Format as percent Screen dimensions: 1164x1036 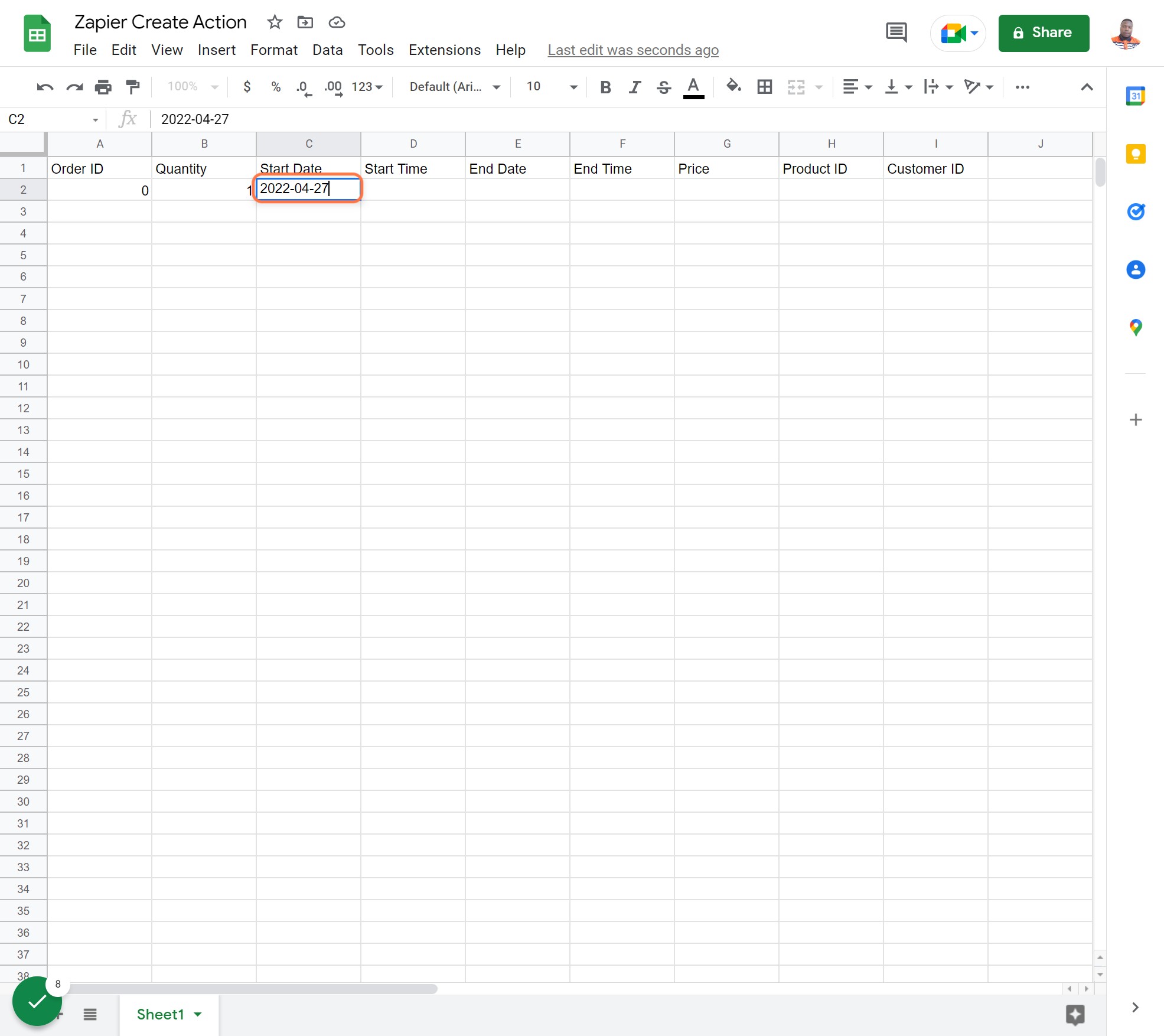tap(276, 87)
